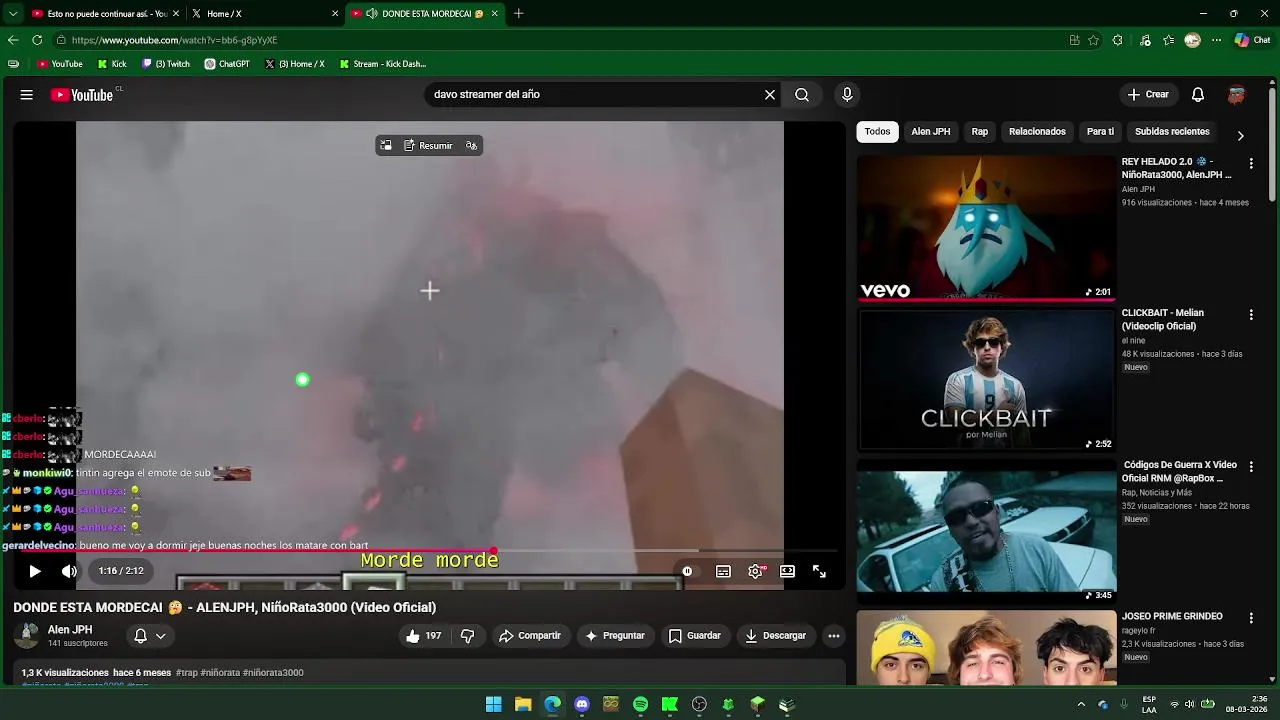This screenshot has height=720, width=1280.
Task: Start voice search with the microphone
Action: pyautogui.click(x=847, y=95)
